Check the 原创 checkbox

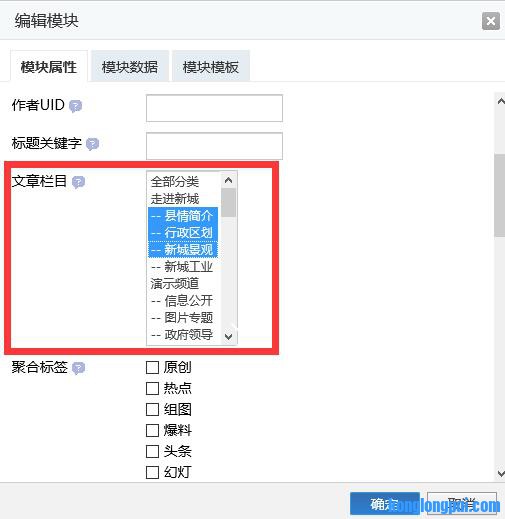coord(152,368)
